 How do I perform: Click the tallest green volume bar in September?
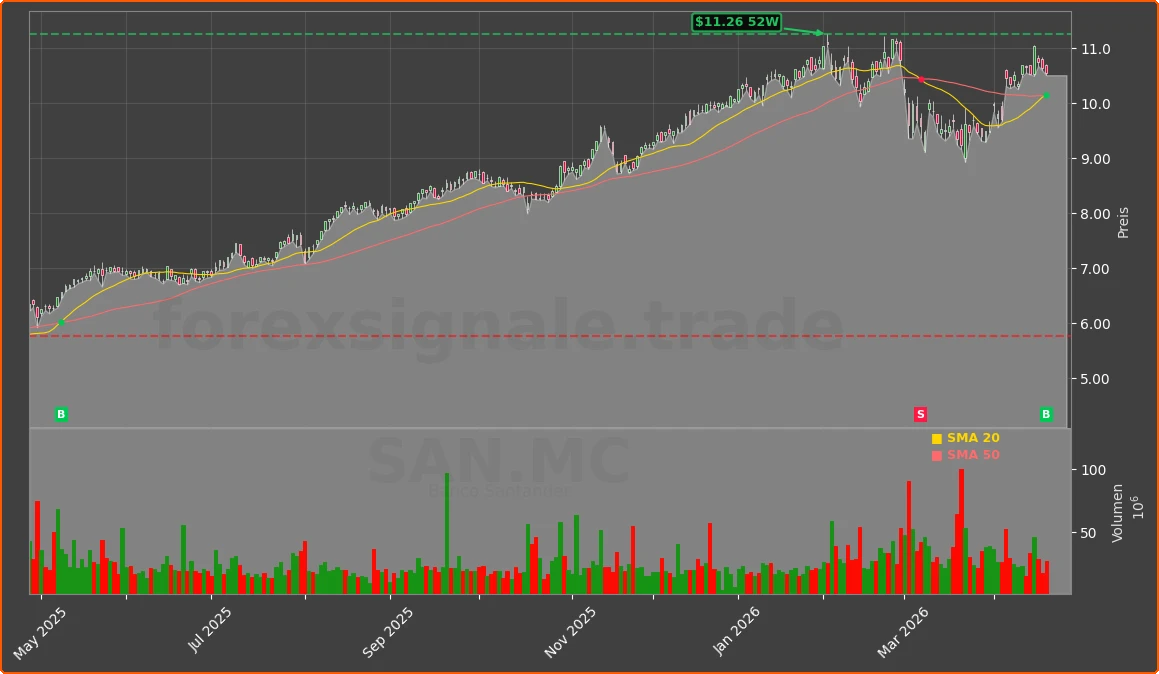click(446, 533)
